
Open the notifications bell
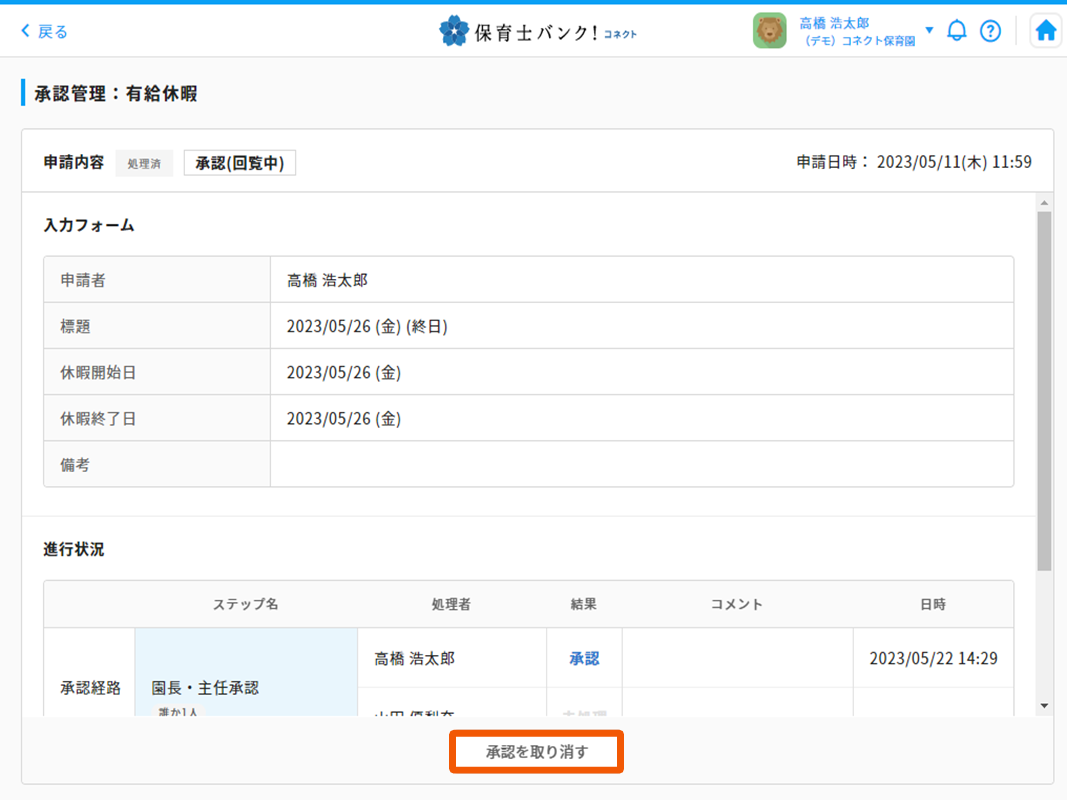click(956, 31)
